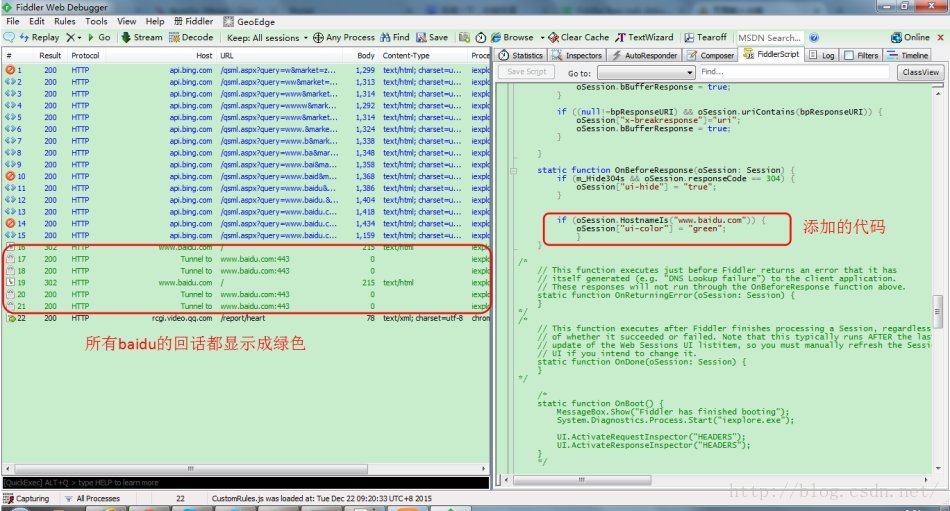Click script editor horizontal scrollbar
950x511 pixels.
pyautogui.click(x=582, y=479)
